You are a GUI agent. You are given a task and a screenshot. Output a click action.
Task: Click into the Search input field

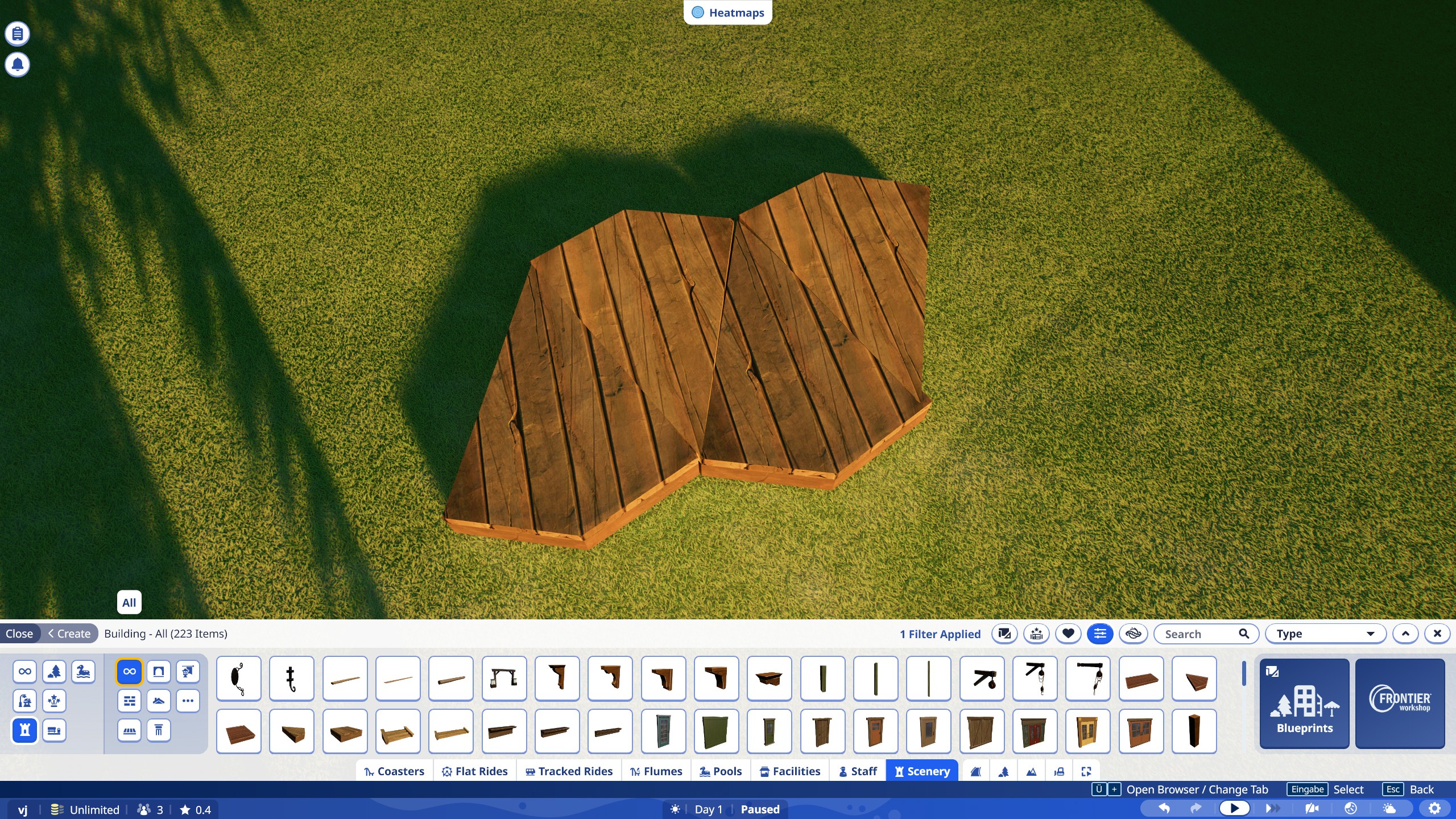click(1206, 634)
